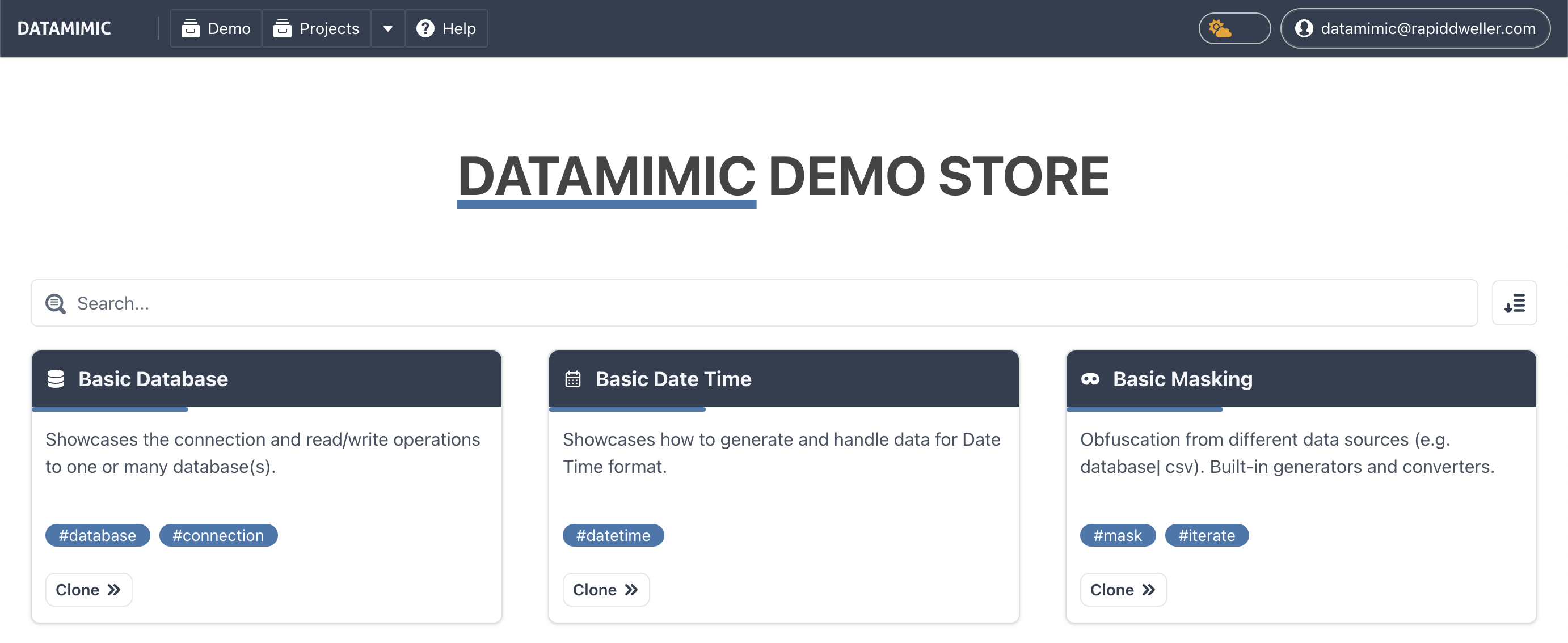The image size is (1568, 643).
Task: Toggle the light/dark theme switch
Action: coord(1234,28)
